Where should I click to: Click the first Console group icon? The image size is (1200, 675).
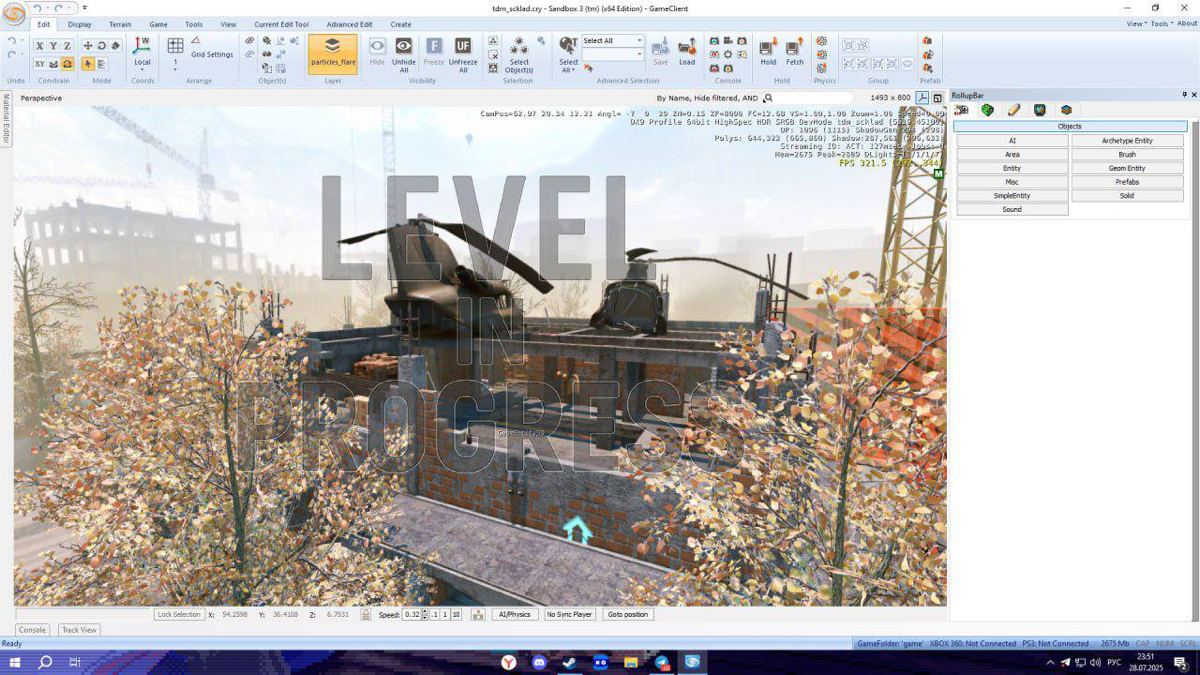pyautogui.click(x=714, y=42)
